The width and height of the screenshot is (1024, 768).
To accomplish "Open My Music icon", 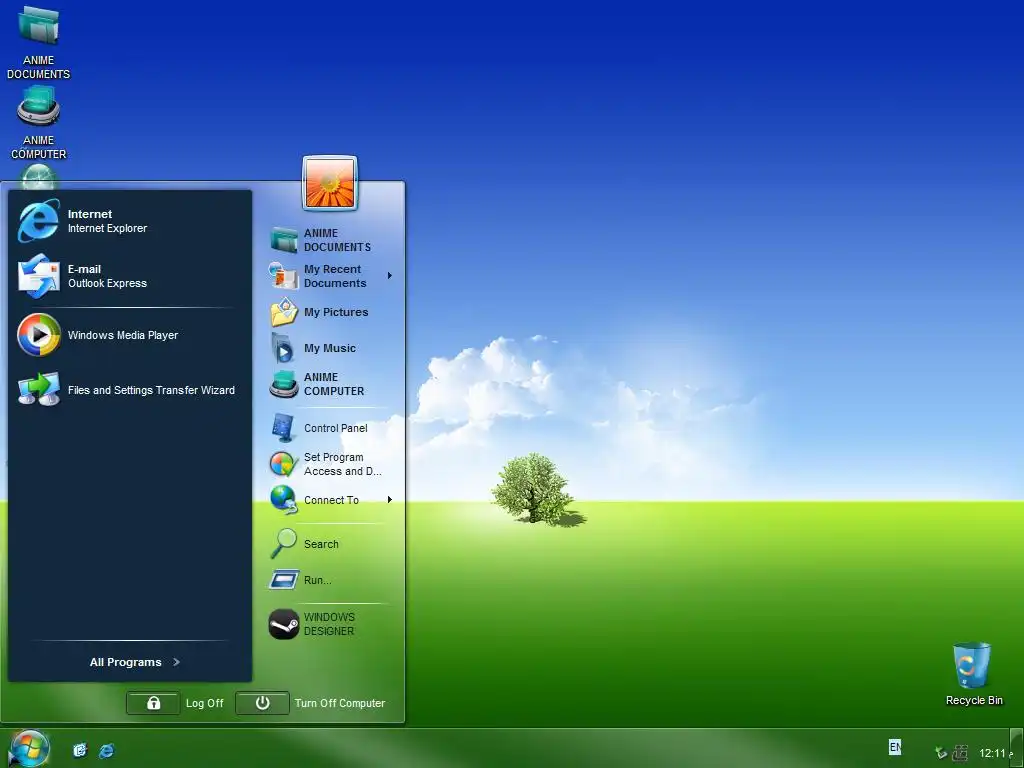I will 283,347.
